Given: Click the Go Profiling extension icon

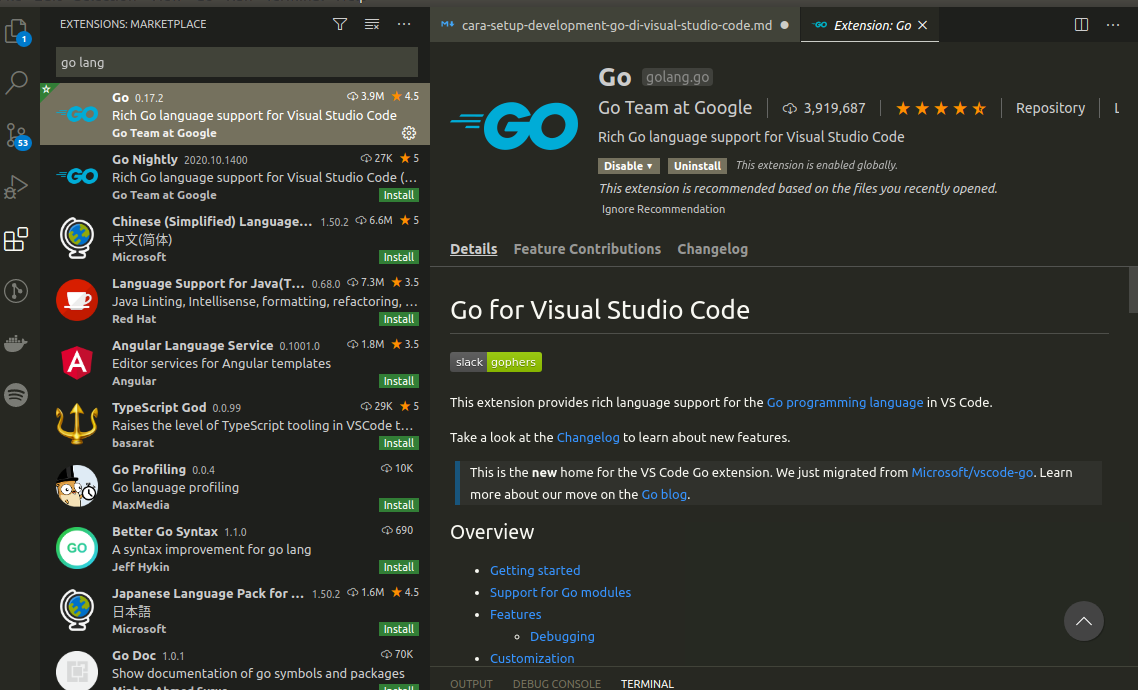Looking at the screenshot, I should (x=77, y=486).
